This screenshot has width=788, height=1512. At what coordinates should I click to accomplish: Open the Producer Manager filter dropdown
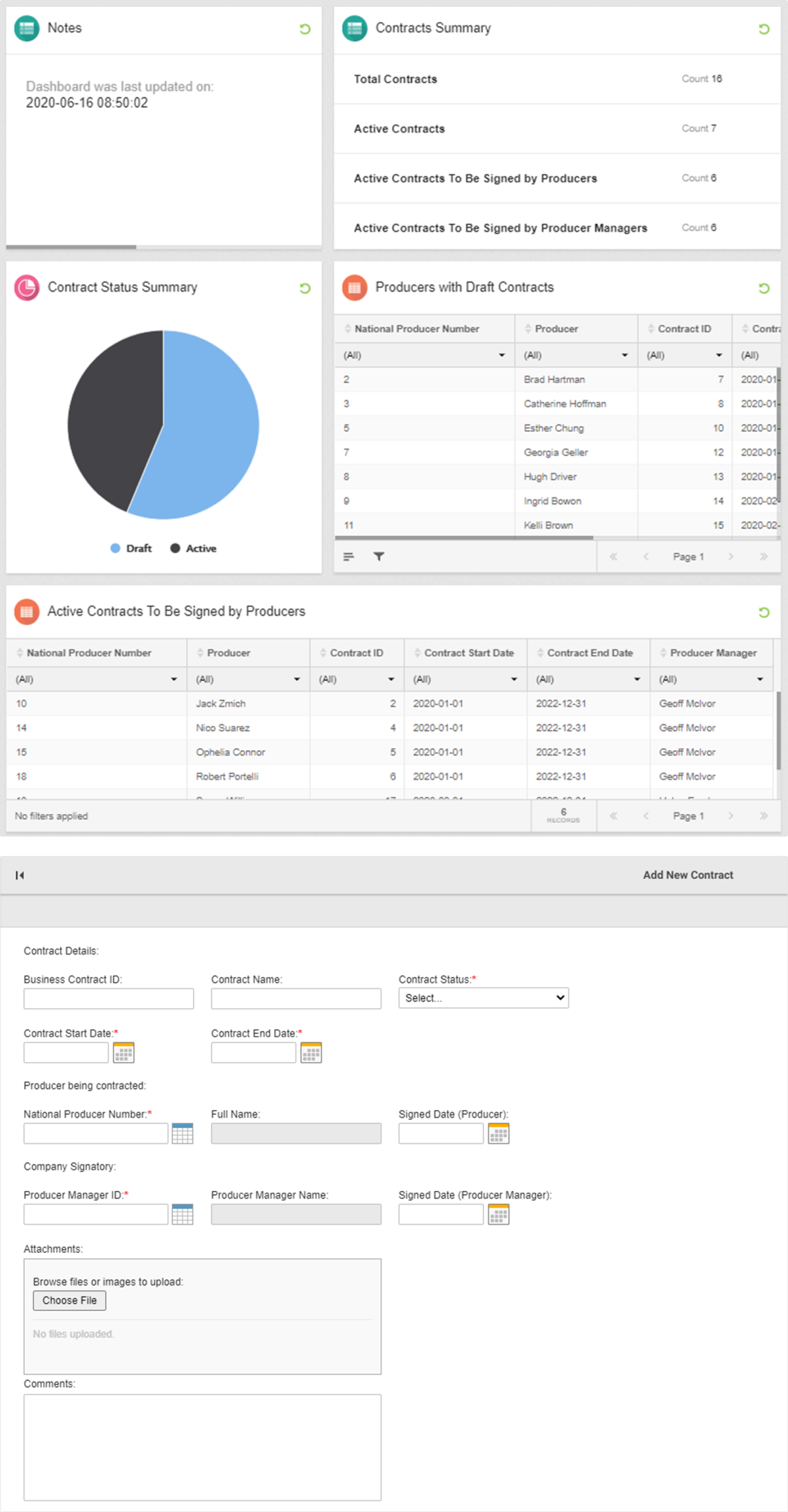click(759, 679)
